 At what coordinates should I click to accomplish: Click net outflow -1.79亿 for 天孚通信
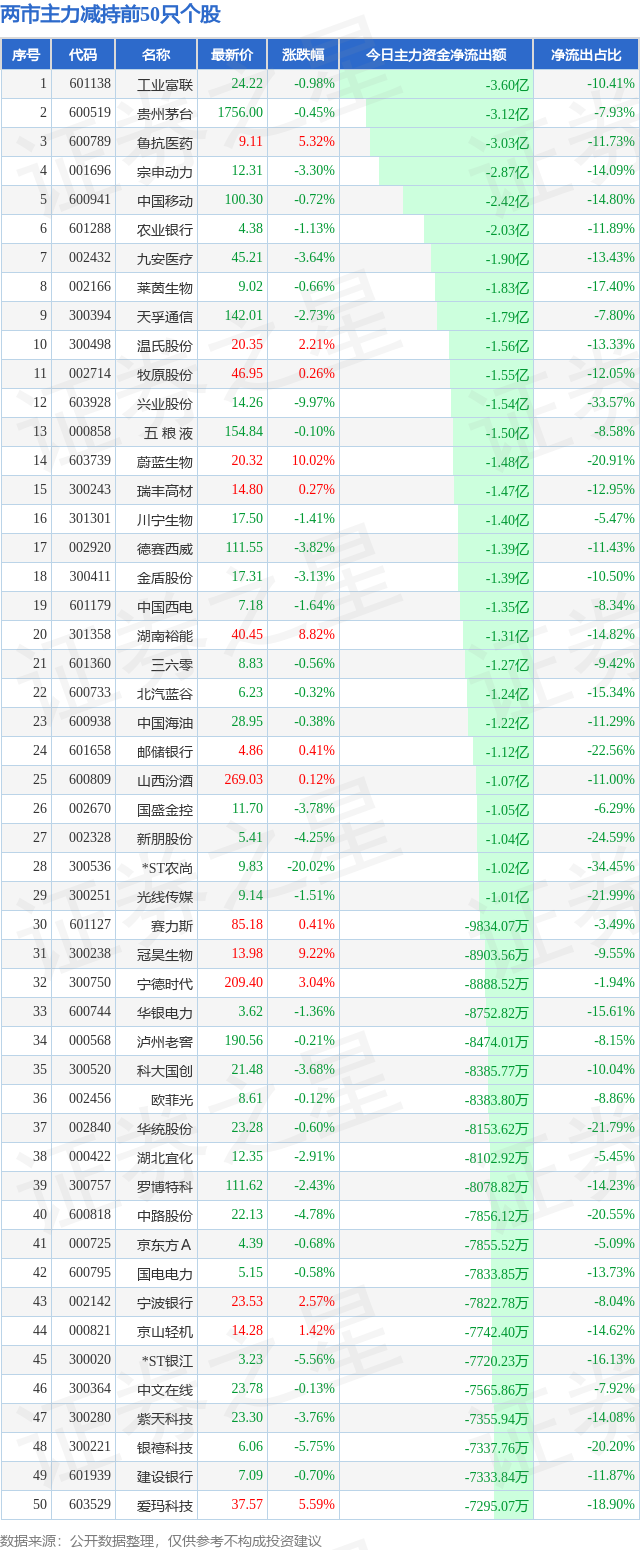(x=507, y=317)
